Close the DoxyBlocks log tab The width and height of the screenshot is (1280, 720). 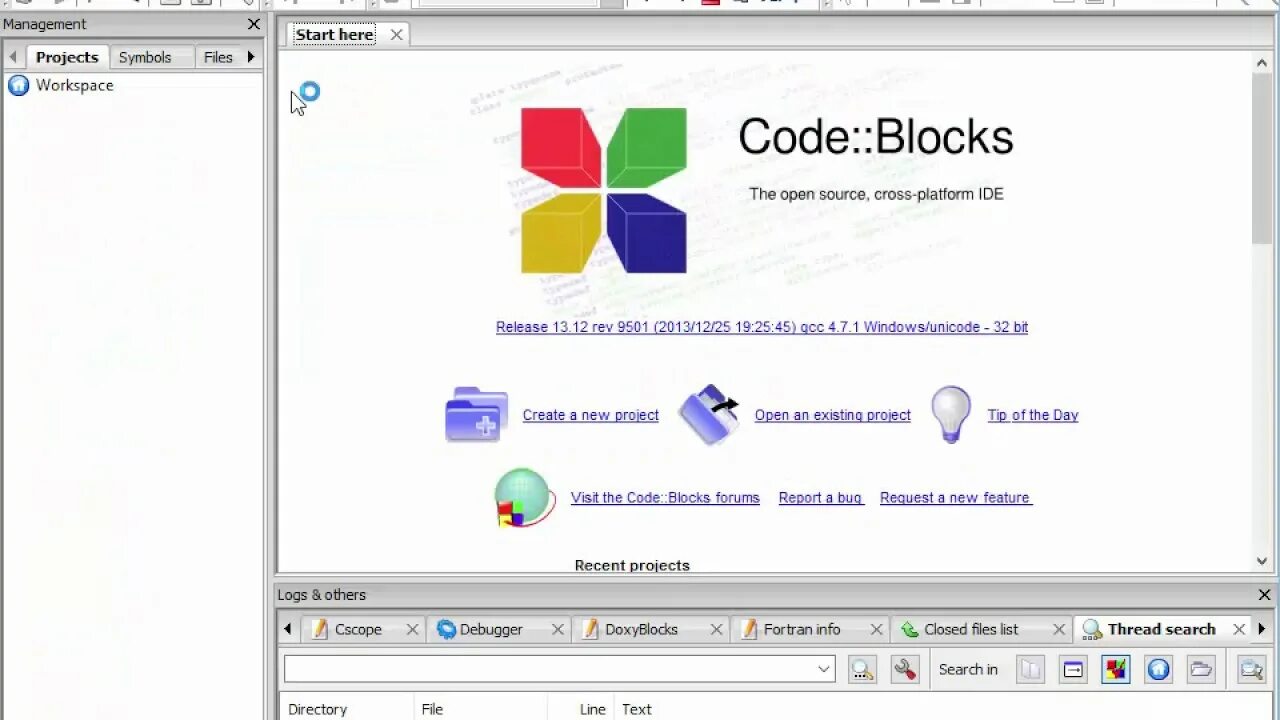(x=716, y=629)
